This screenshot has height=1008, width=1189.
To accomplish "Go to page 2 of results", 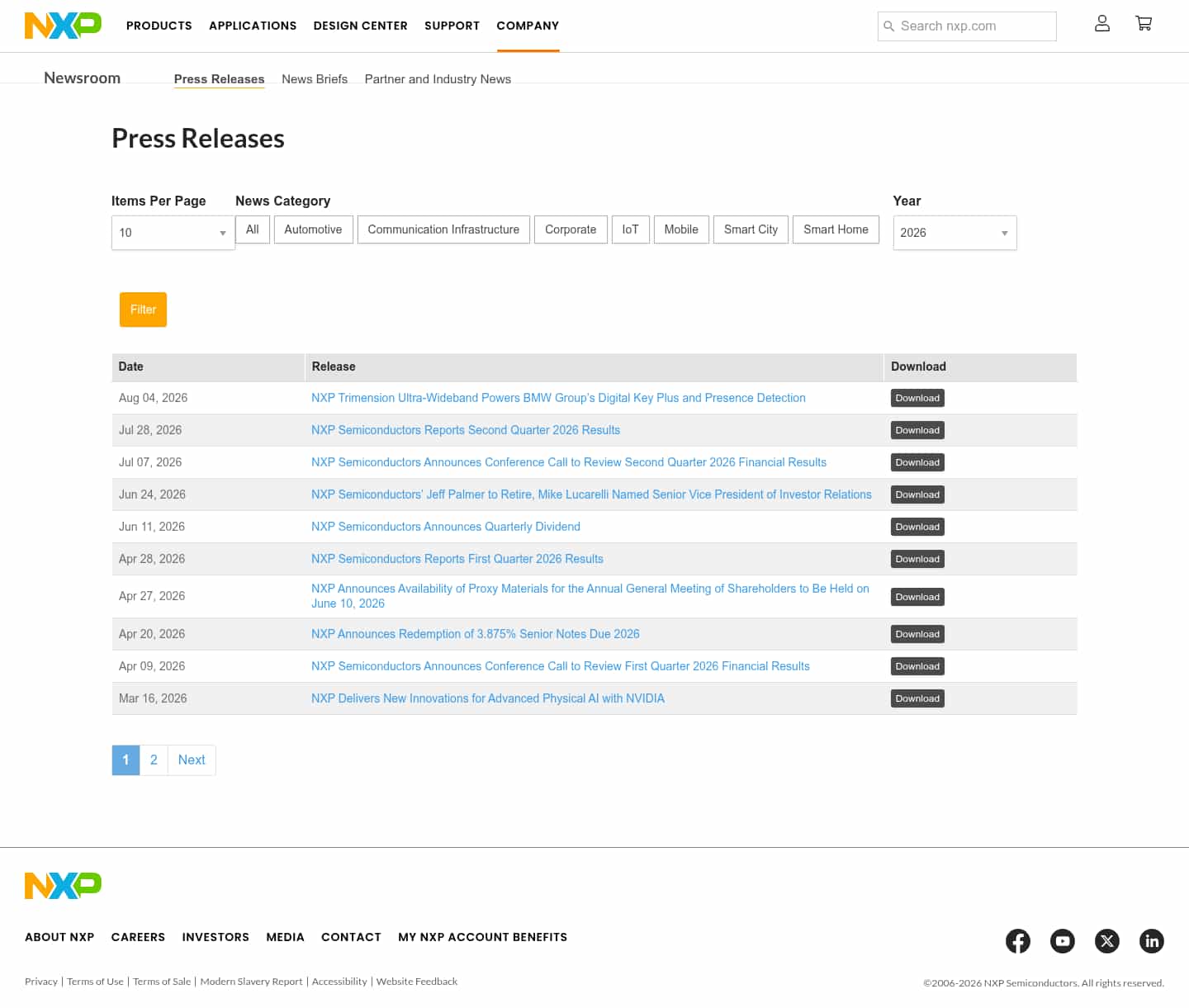I will coord(154,760).
